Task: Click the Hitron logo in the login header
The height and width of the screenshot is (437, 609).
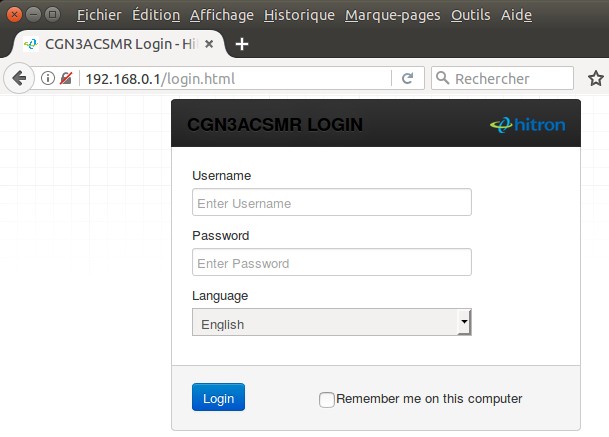Action: pos(527,125)
